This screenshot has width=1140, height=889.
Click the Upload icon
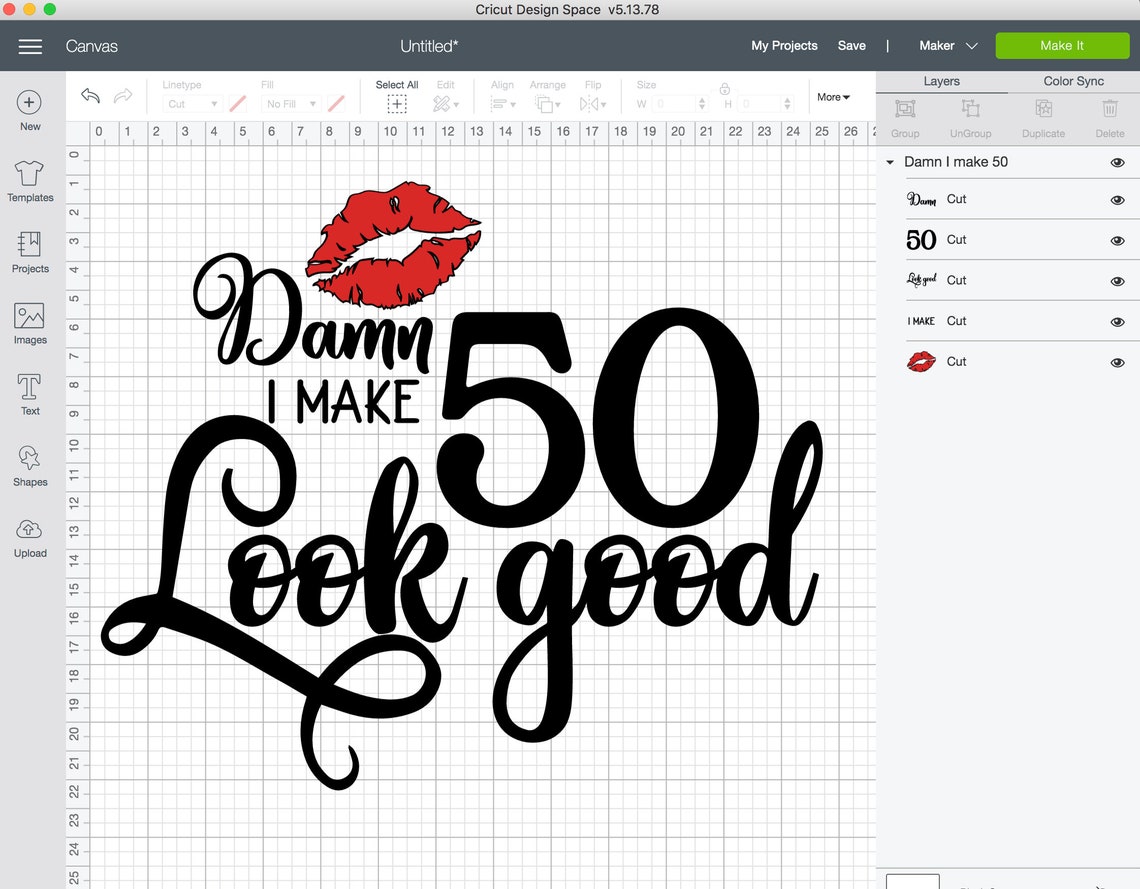pyautogui.click(x=30, y=535)
